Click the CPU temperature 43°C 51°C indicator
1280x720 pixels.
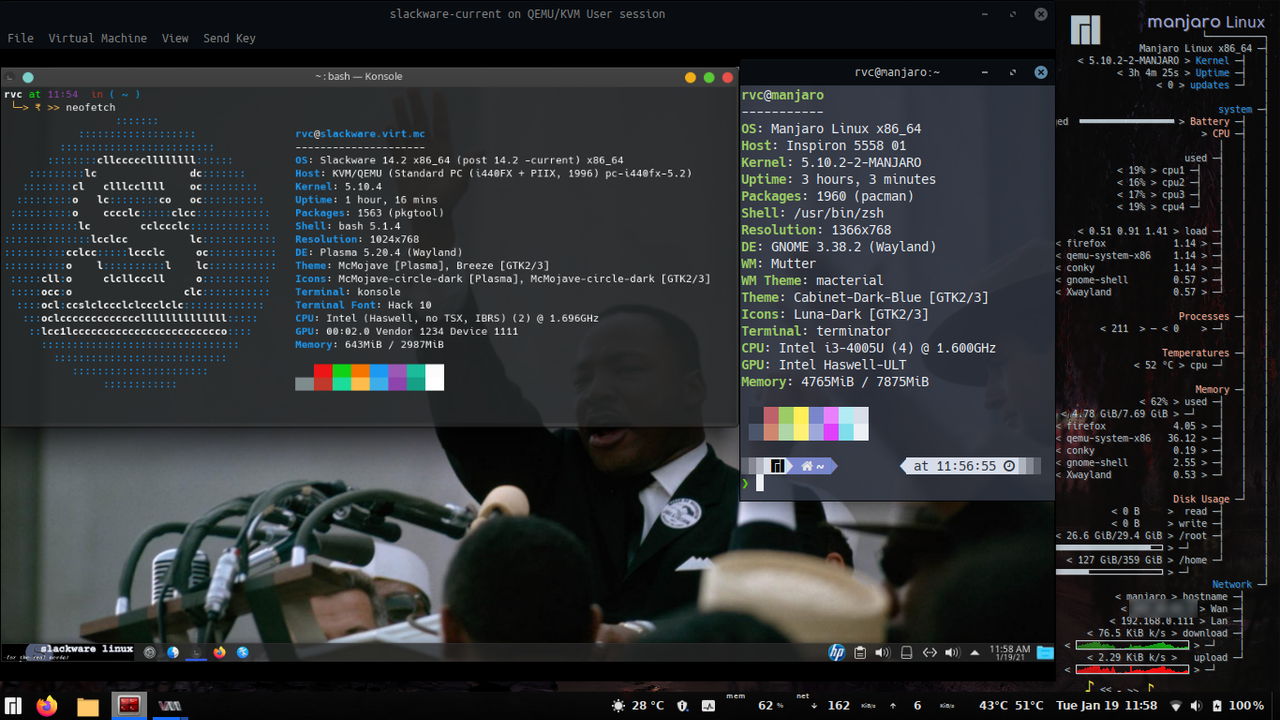coord(1011,706)
